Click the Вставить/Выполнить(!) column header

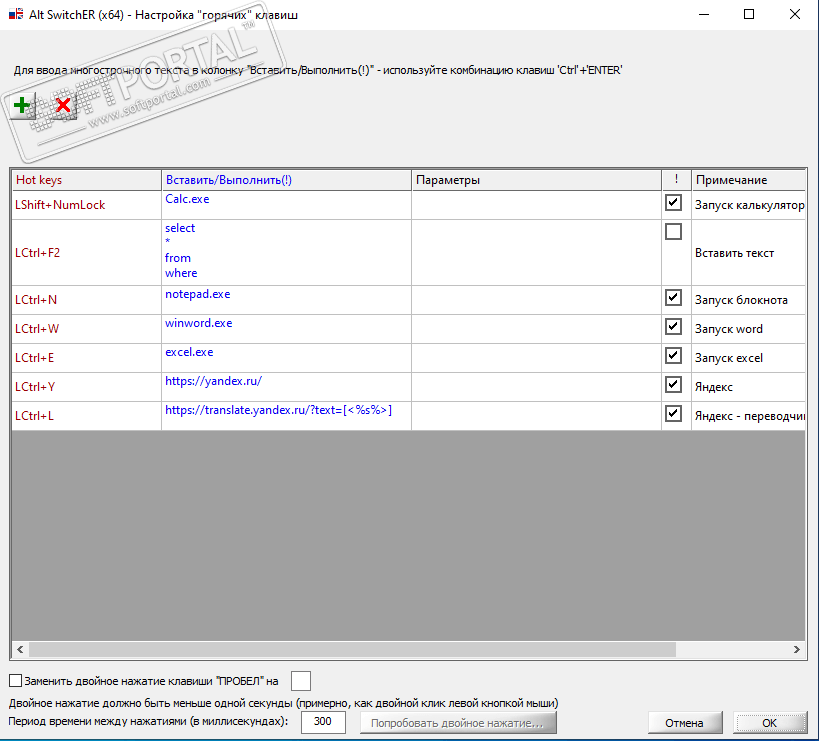click(x=286, y=180)
